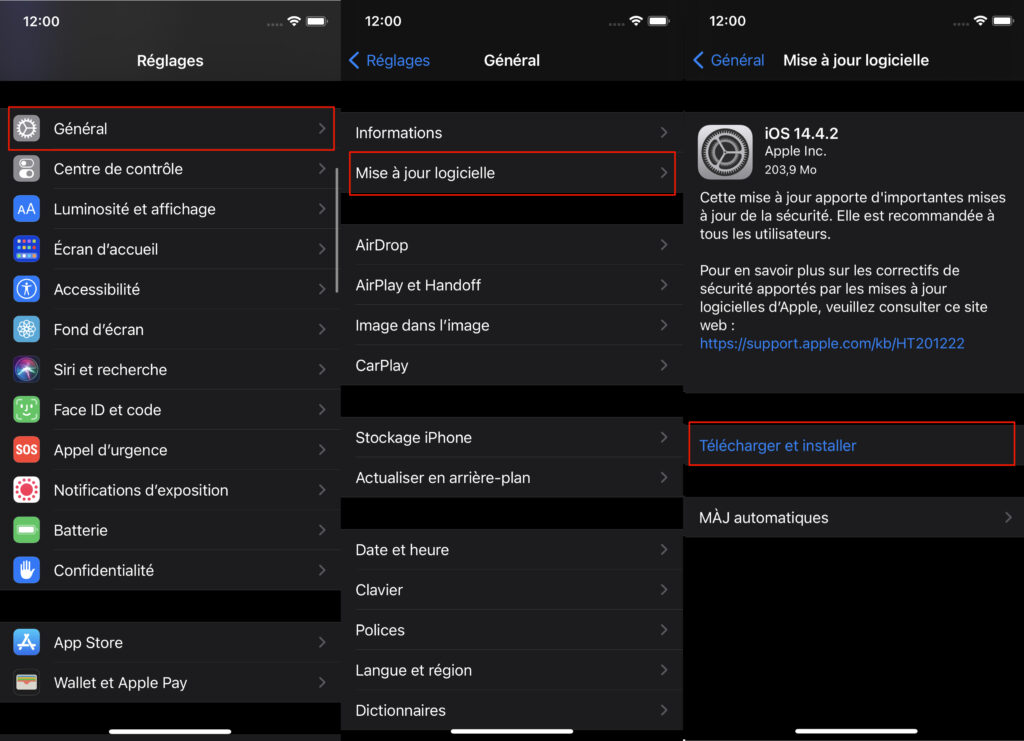Image resolution: width=1024 pixels, height=741 pixels.
Task: Tap the Écran d'accueil grid icon
Action: click(27, 249)
